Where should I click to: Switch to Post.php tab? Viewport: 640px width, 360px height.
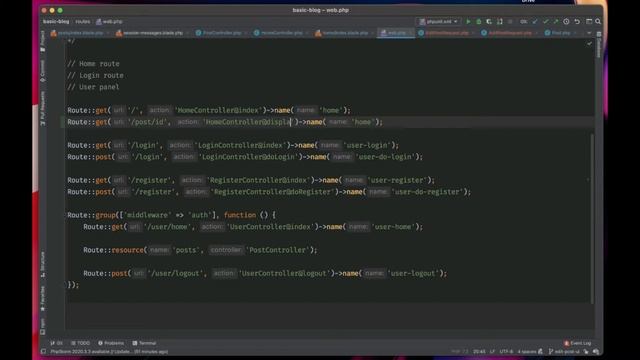click(x=558, y=33)
